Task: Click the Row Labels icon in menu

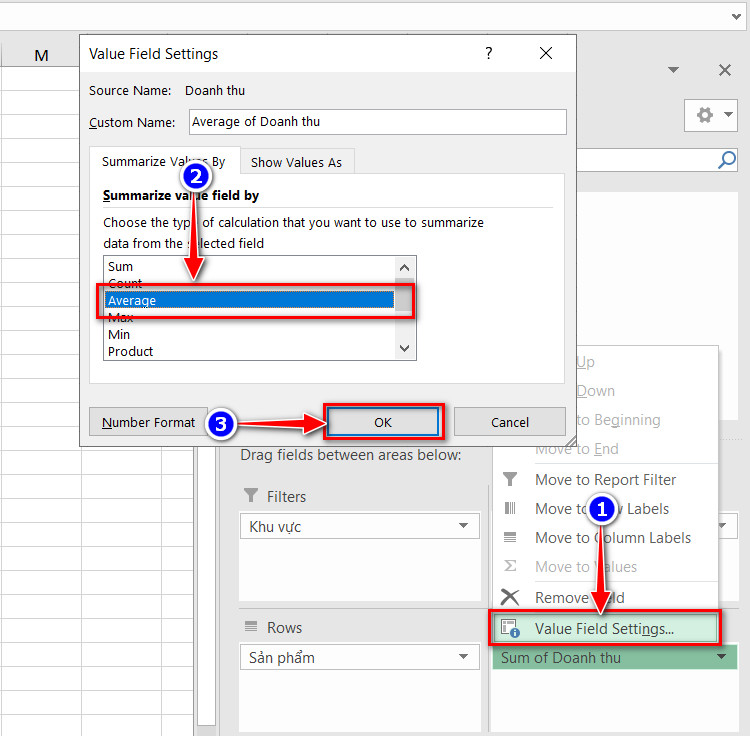Action: point(510,508)
